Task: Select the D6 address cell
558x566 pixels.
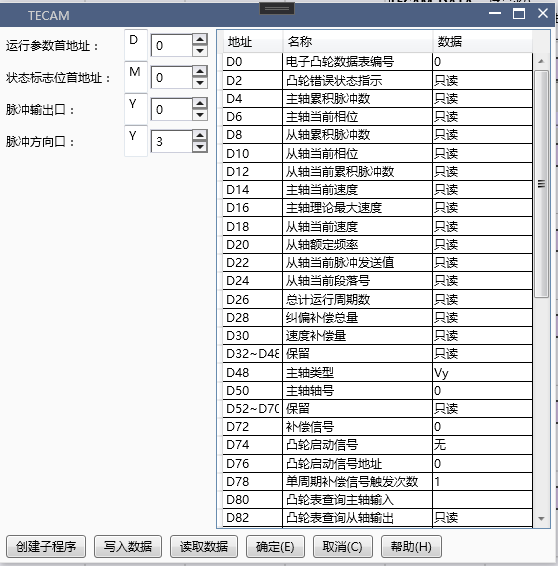Action: coord(253,117)
